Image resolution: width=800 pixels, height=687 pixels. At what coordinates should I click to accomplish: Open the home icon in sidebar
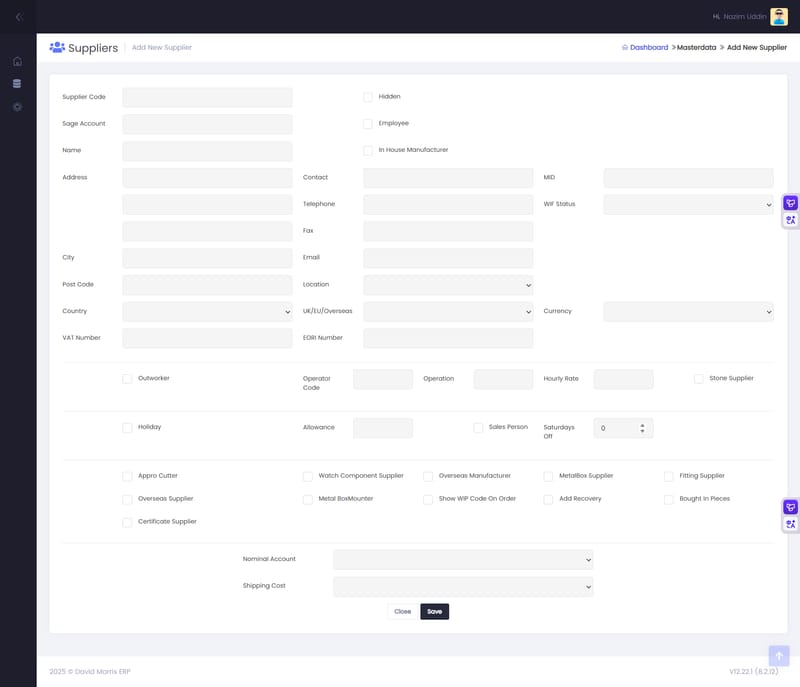[17, 61]
